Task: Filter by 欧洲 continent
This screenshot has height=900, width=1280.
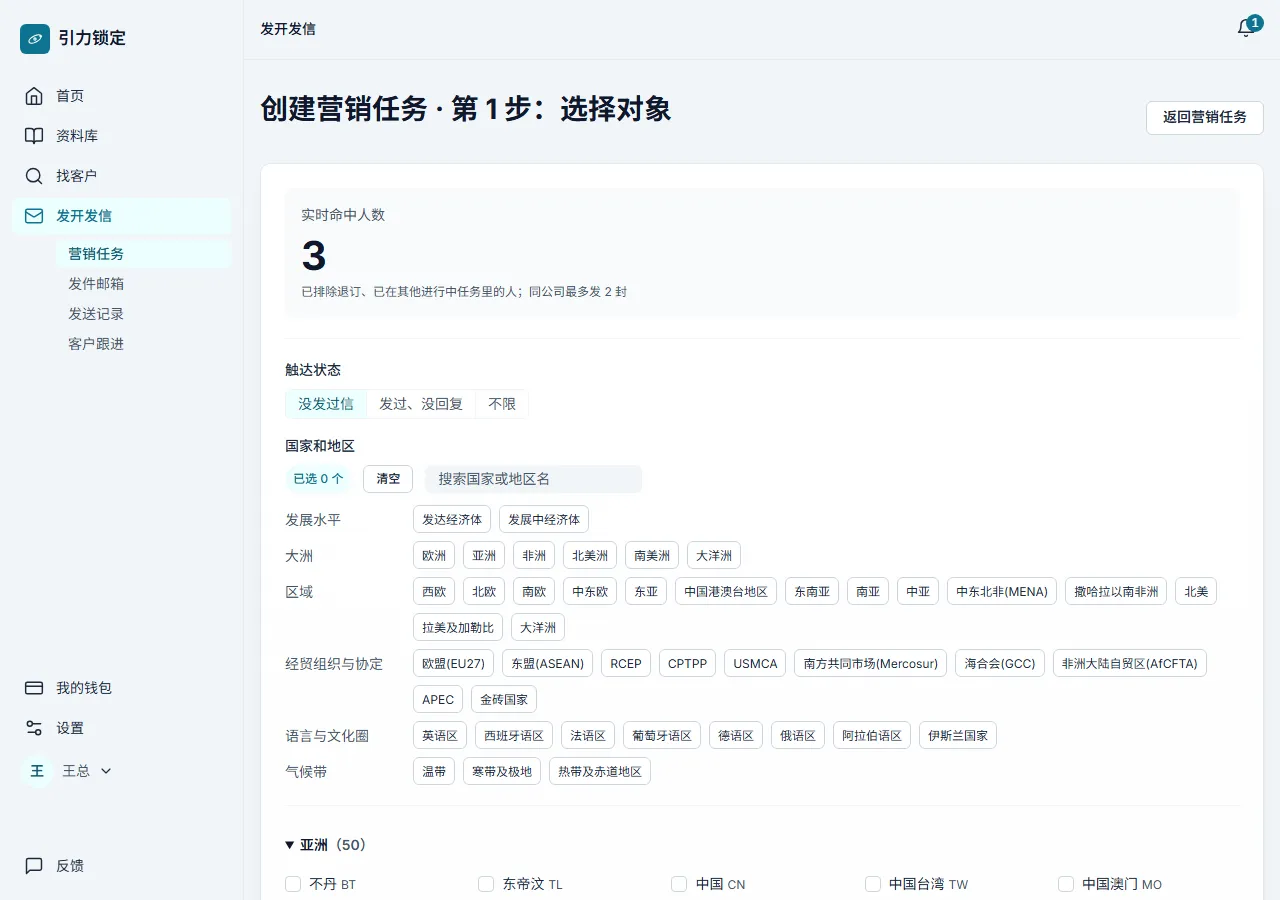Action: tap(434, 556)
